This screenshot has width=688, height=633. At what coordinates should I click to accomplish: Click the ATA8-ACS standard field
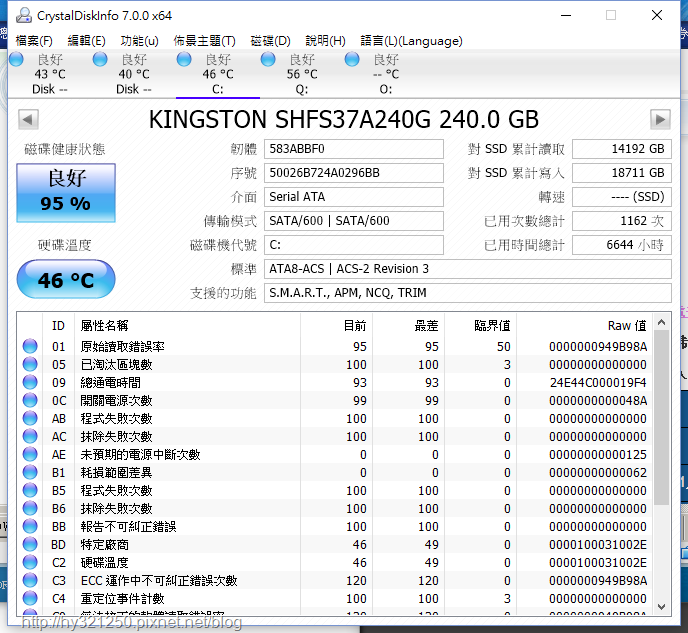click(468, 268)
